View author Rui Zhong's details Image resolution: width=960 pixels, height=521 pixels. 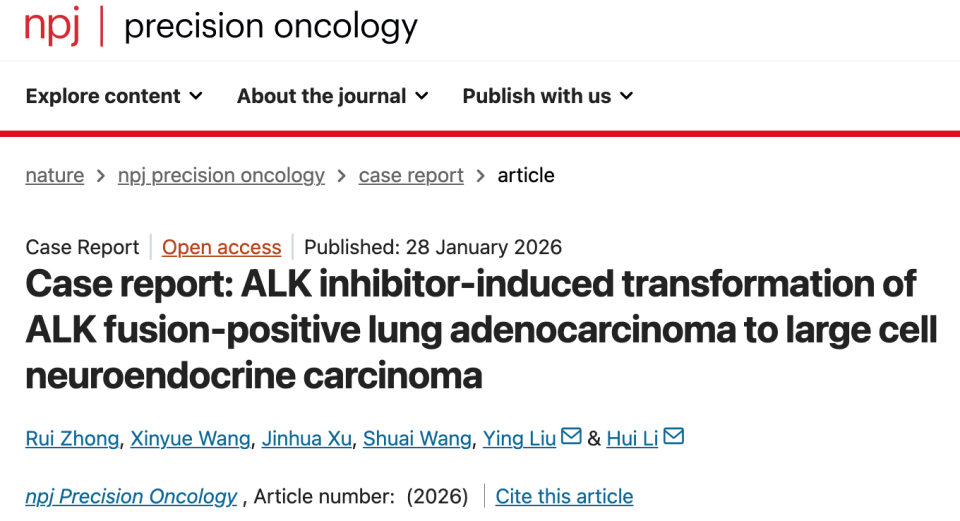coord(72,438)
